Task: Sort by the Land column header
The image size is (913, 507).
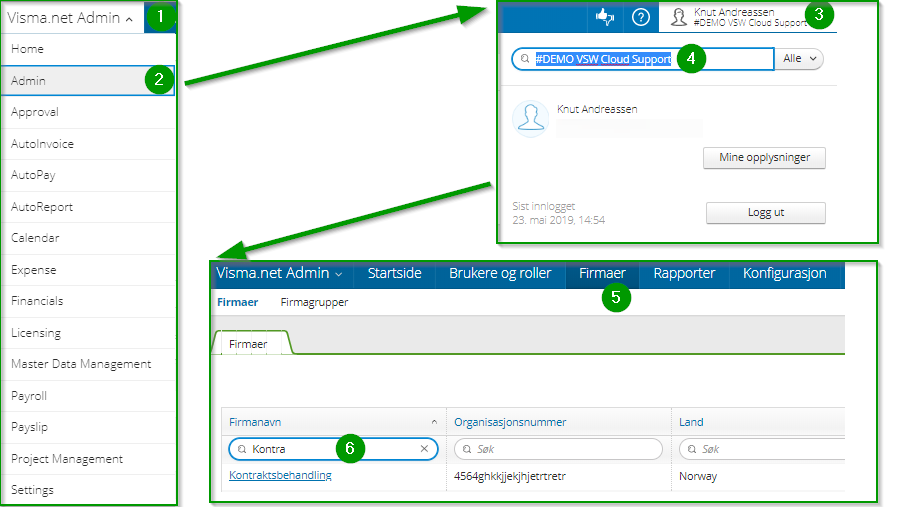Action: 691,422
